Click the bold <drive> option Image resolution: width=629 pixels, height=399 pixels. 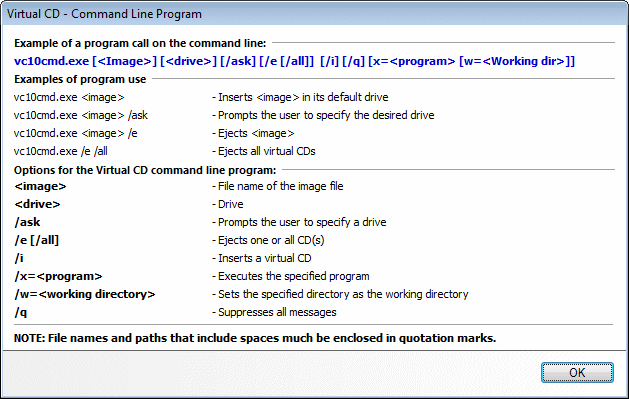tap(37, 205)
